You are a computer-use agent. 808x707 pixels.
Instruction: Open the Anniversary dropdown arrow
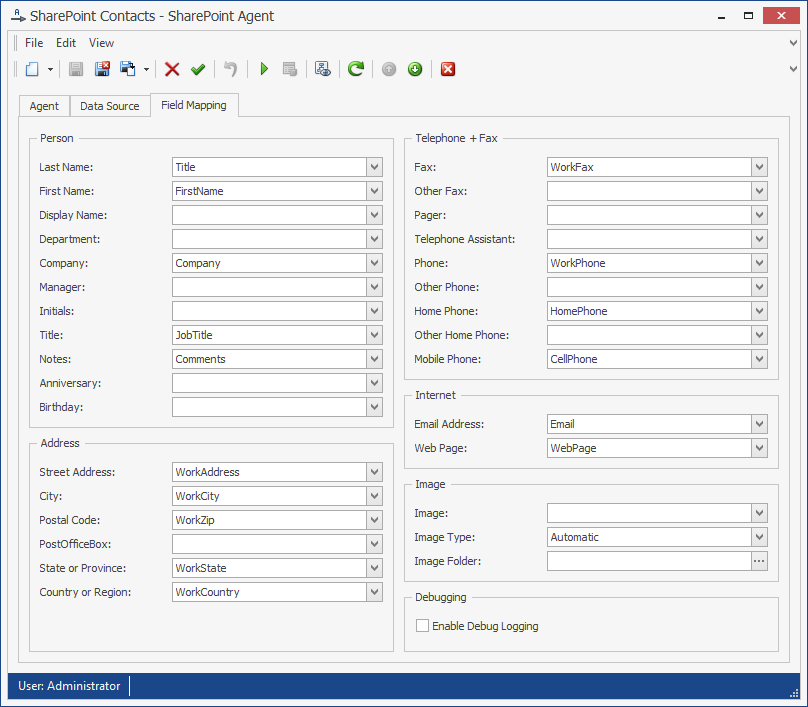tap(375, 383)
